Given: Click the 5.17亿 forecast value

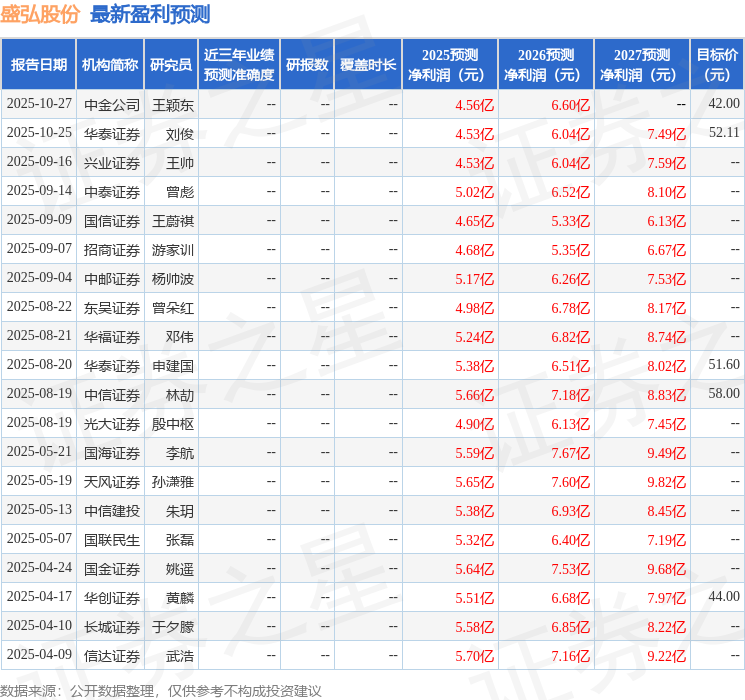Looking at the screenshot, I should (474, 279).
